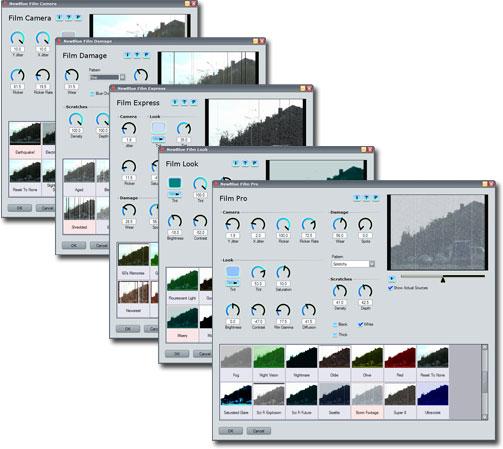The image size is (503, 449).
Task: Toggle the Black scratches checkbox in Film Pro
Action: (335, 324)
